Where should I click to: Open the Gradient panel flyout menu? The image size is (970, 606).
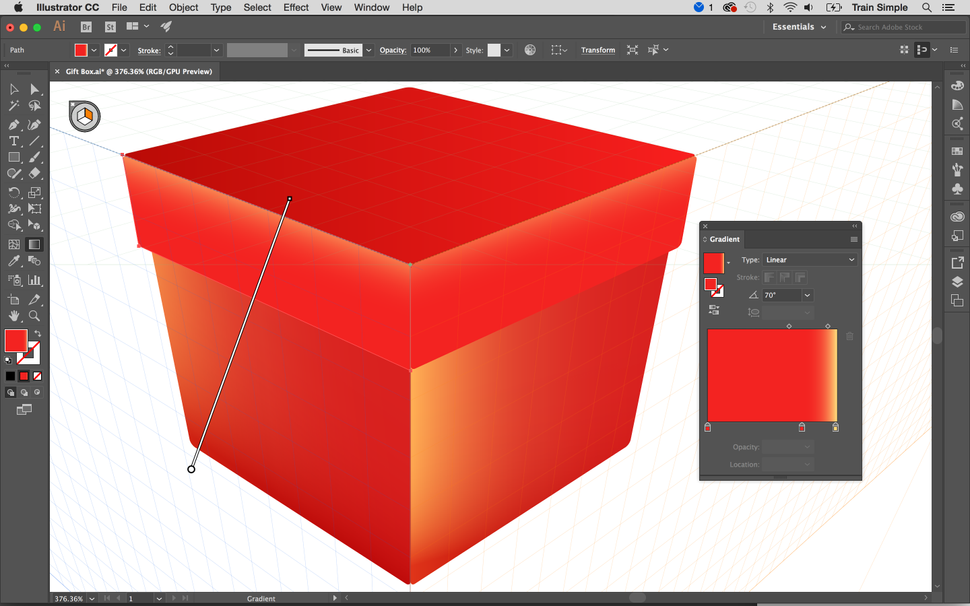pos(854,239)
